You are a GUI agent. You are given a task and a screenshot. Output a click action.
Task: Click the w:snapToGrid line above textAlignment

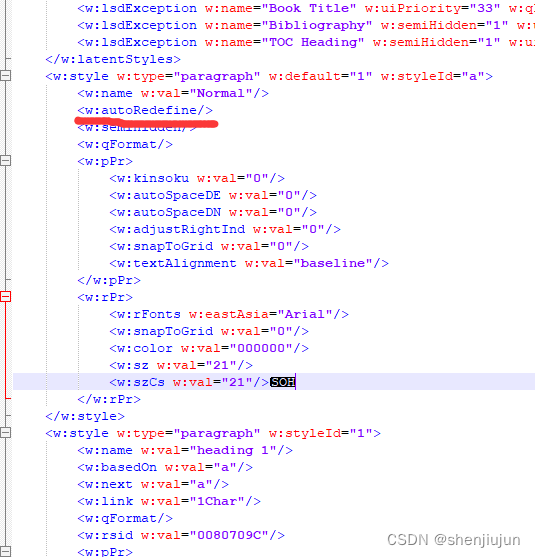pos(209,246)
